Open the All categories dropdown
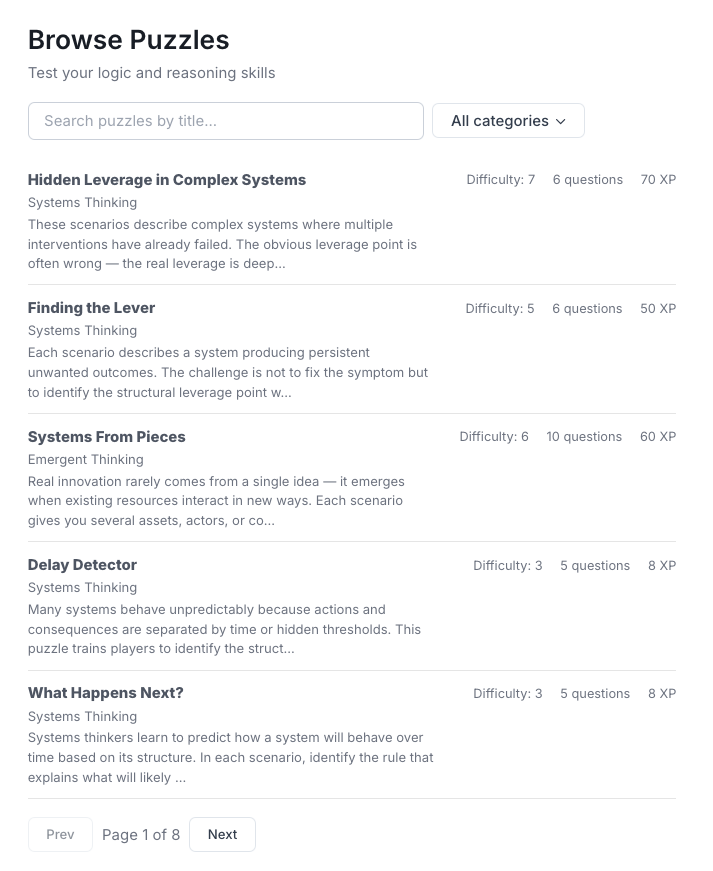The height and width of the screenshot is (871, 713). pyautogui.click(x=507, y=120)
